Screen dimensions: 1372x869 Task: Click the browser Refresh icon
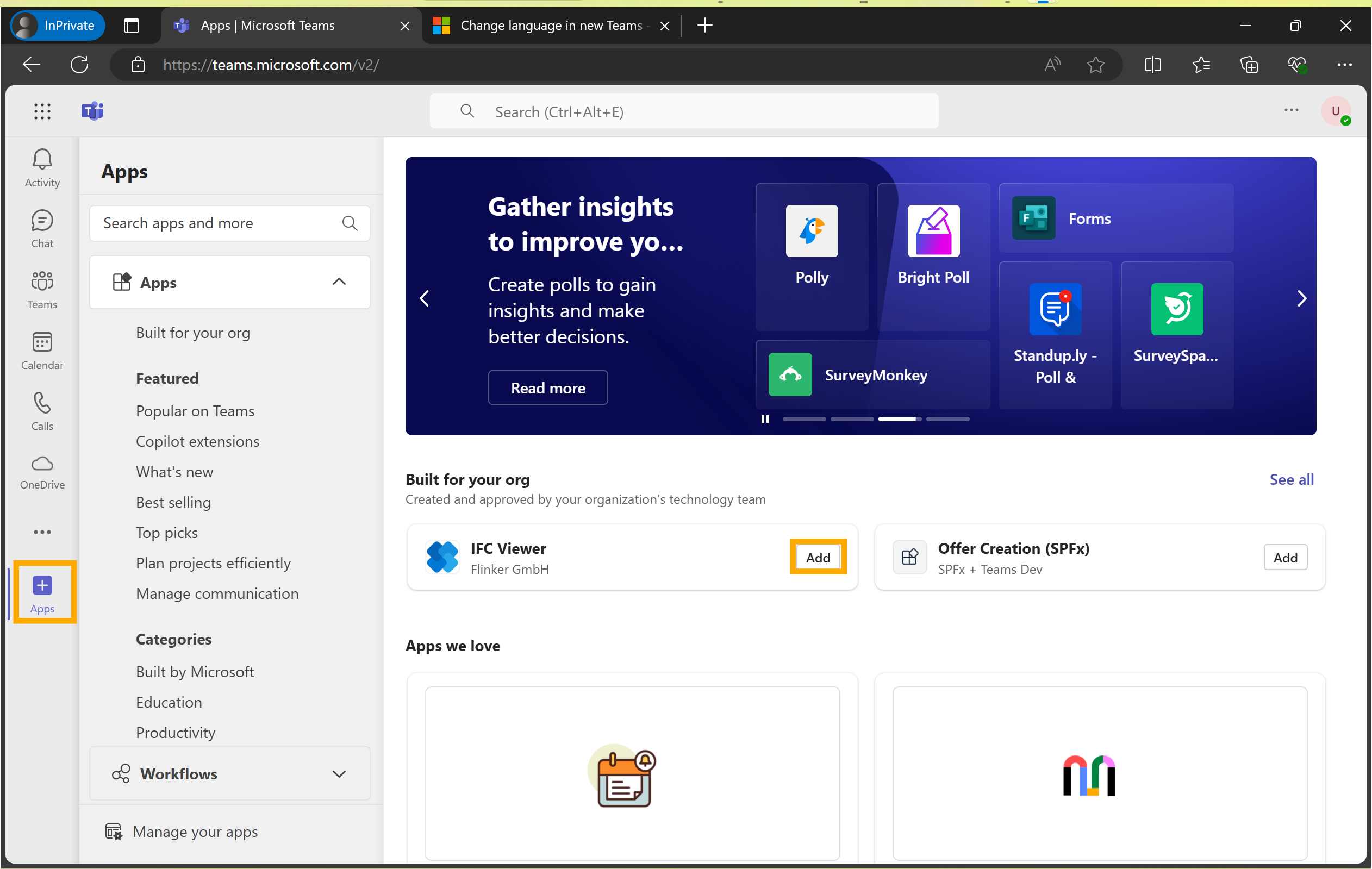[79, 64]
